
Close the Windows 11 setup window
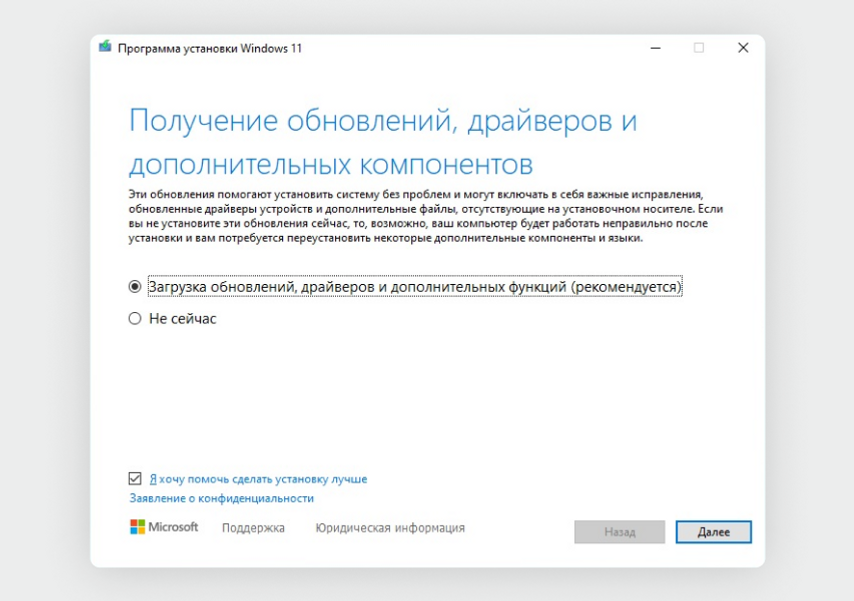(x=743, y=48)
